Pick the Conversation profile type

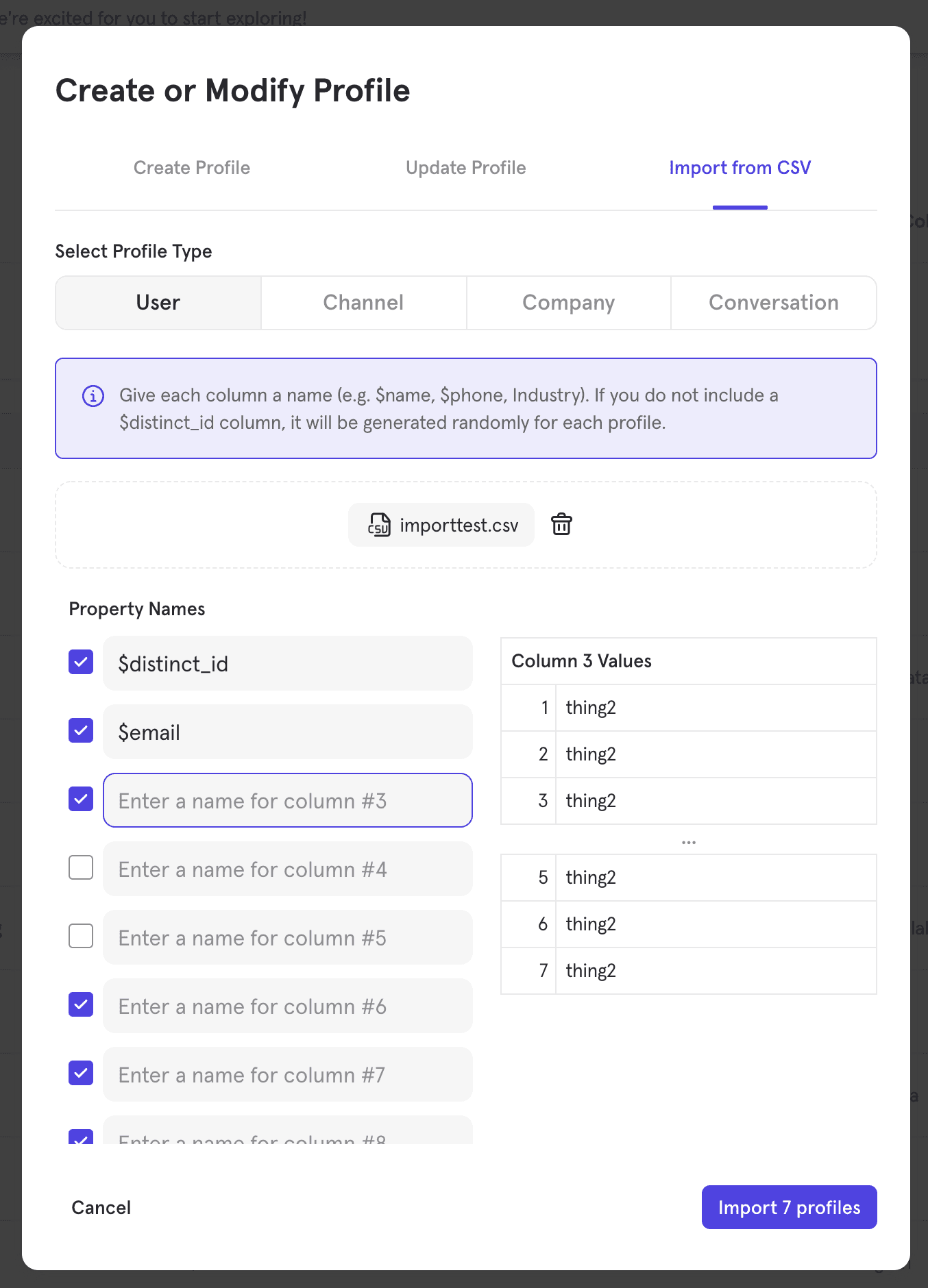pos(773,303)
